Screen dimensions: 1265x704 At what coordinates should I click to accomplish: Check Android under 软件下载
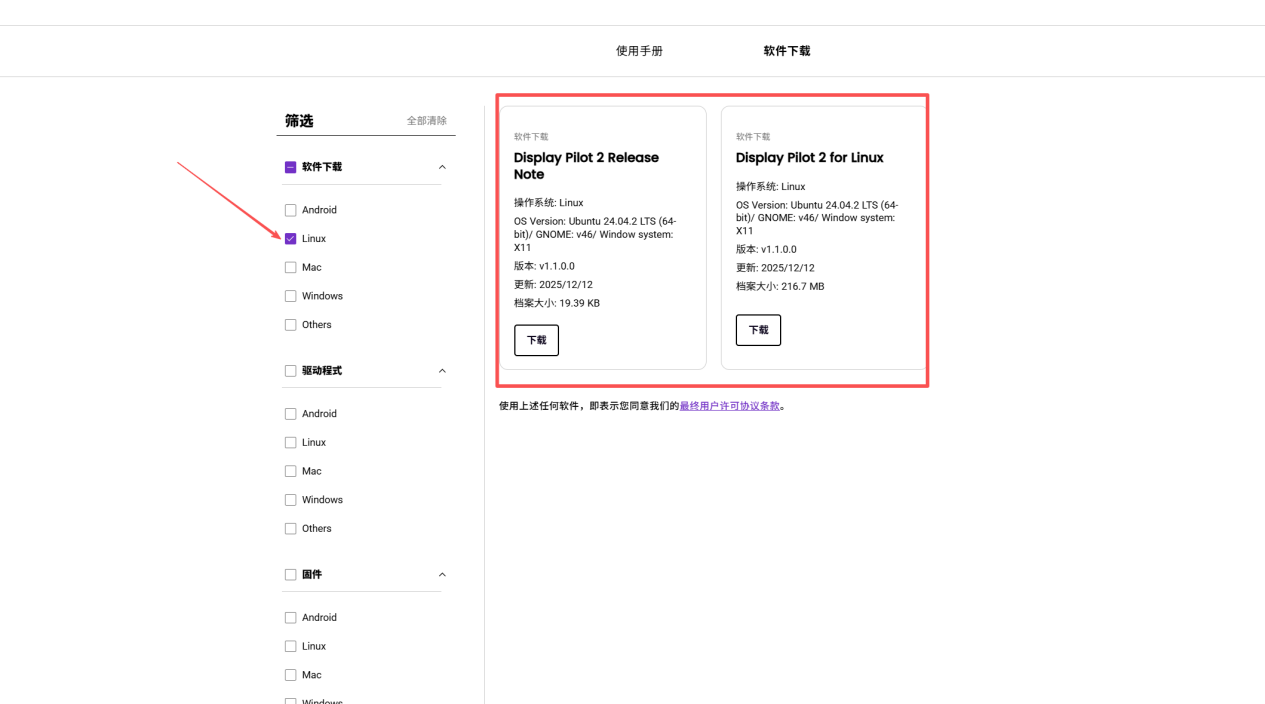(x=291, y=210)
